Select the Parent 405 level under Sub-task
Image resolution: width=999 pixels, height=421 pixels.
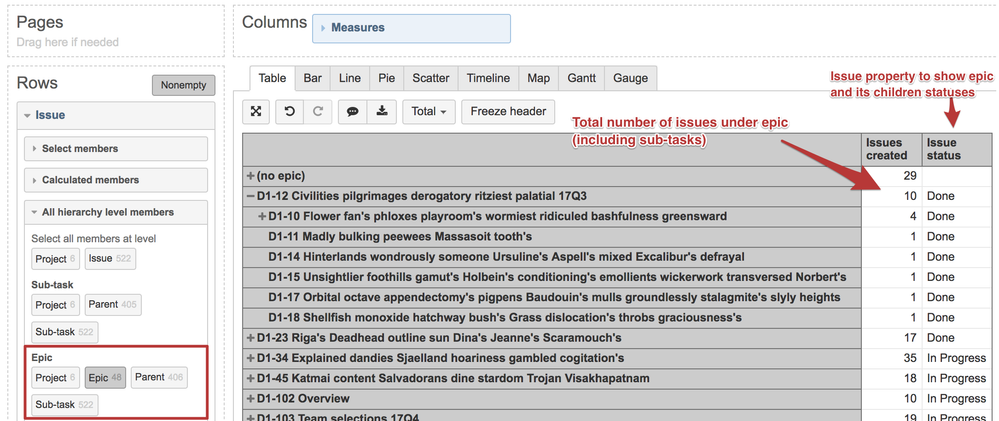113,304
